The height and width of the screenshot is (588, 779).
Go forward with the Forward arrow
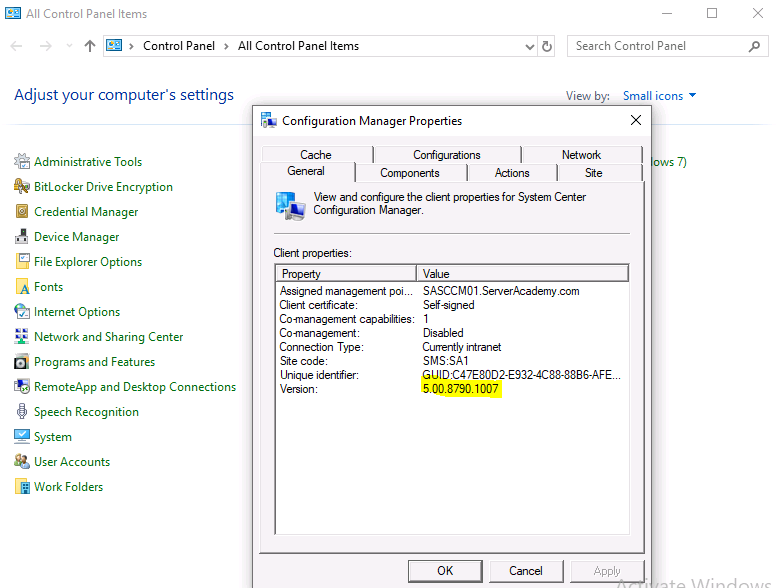(46, 46)
